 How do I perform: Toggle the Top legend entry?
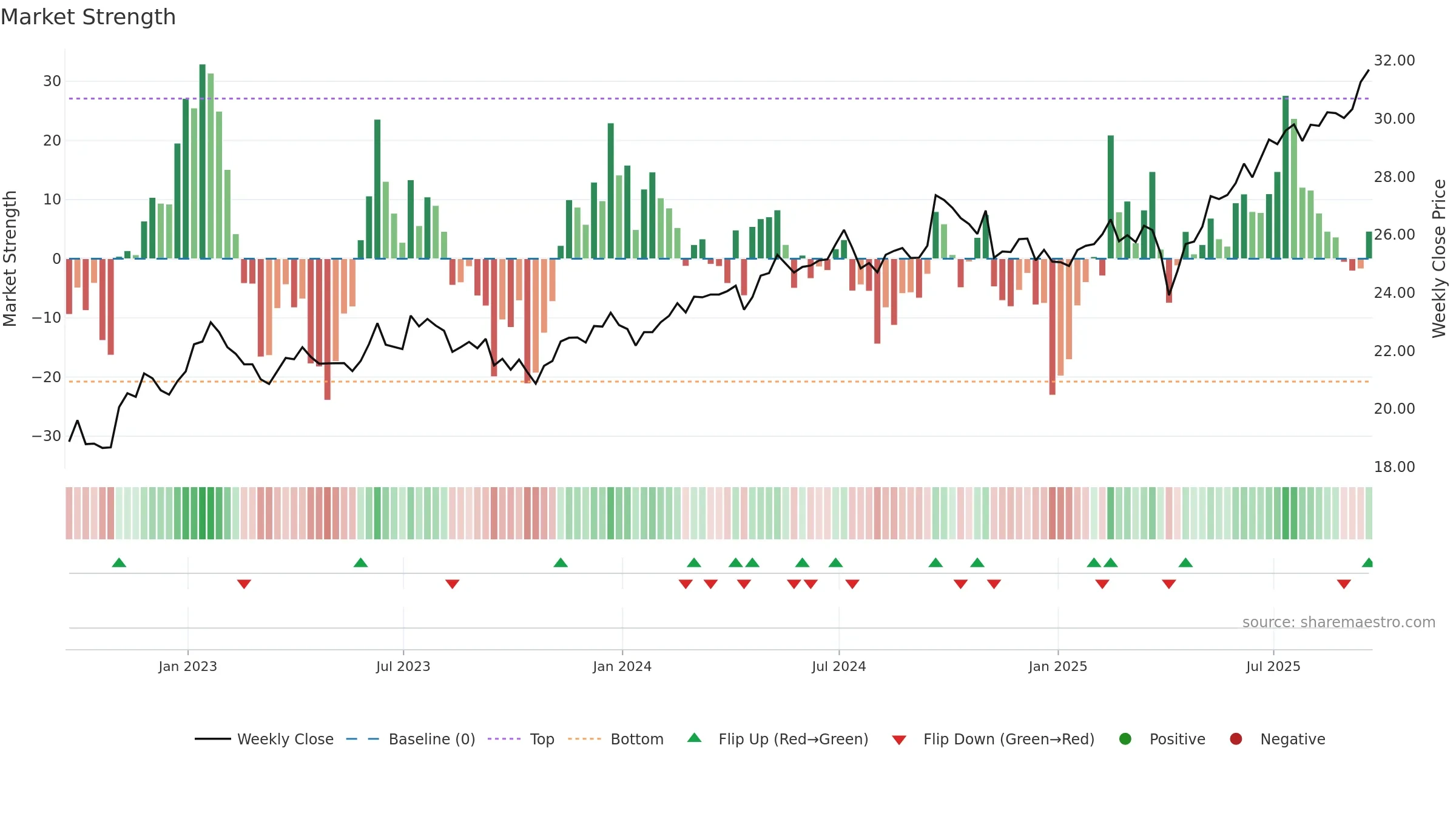pyautogui.click(x=521, y=739)
